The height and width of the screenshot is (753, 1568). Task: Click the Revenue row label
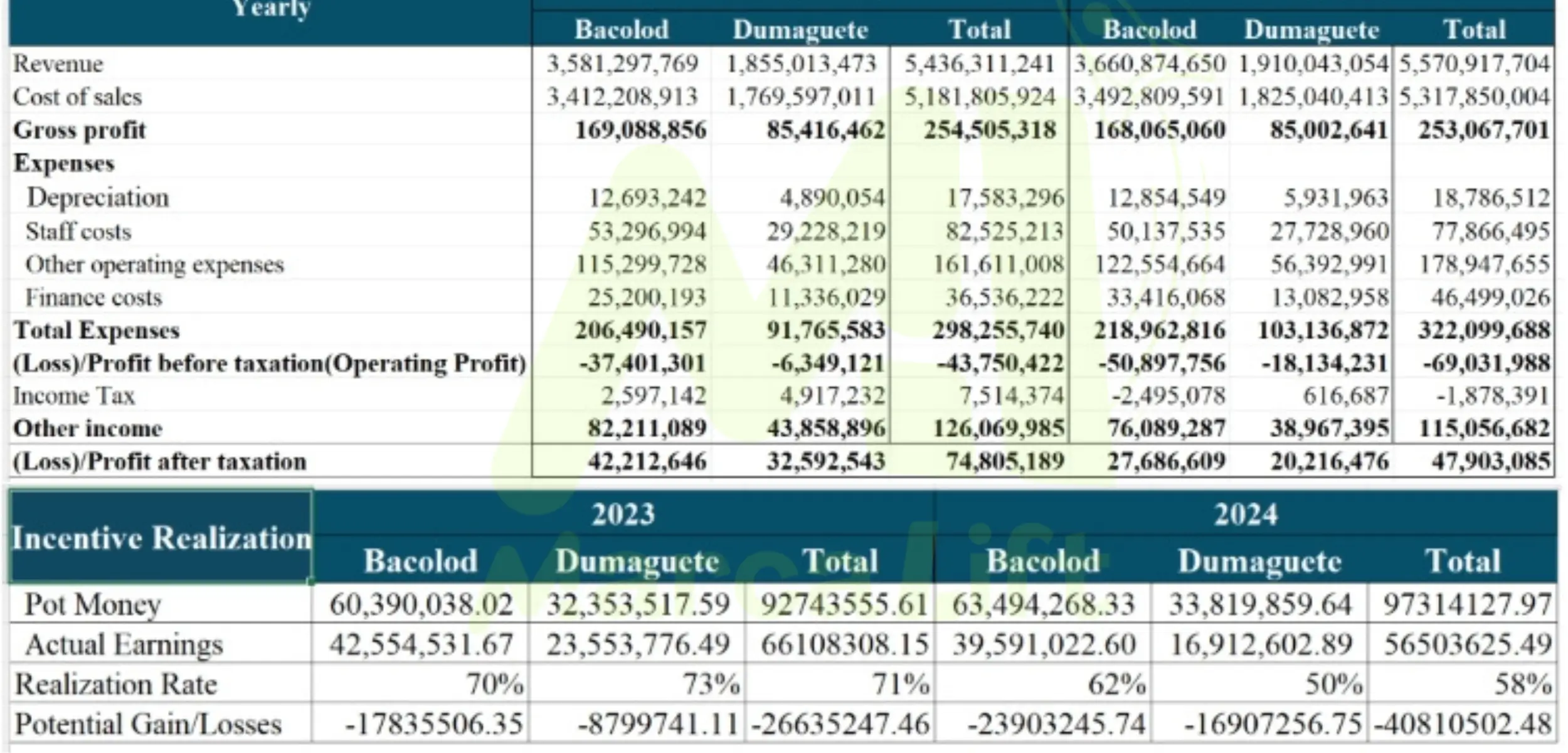click(x=58, y=64)
